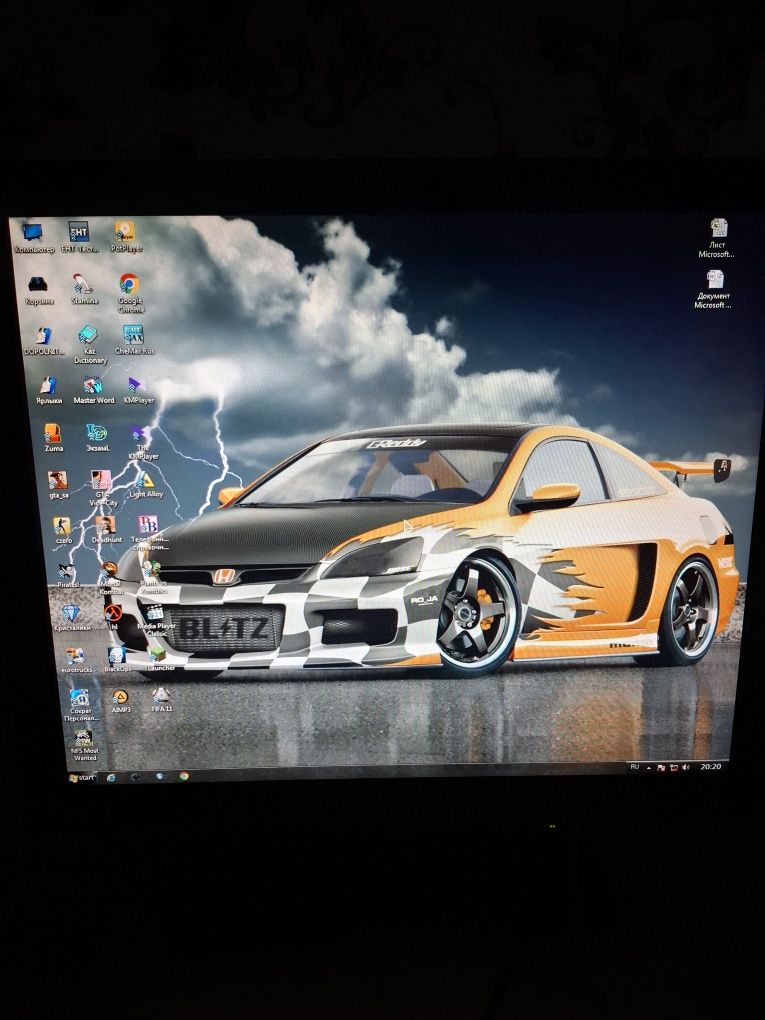The image size is (765, 1020).
Task: Open the Лист Microsoft Excel file
Action: tap(718, 237)
